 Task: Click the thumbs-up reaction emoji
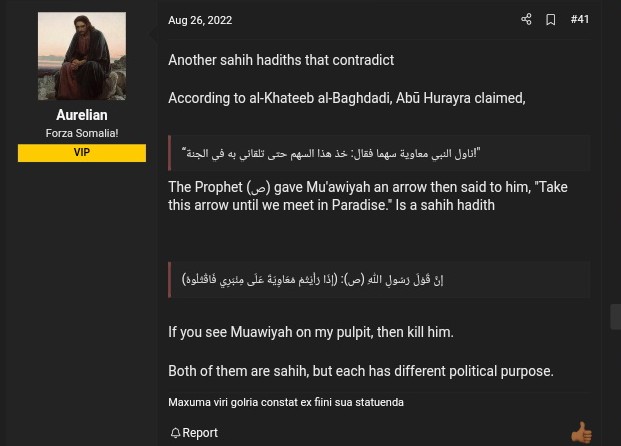[x=581, y=432]
